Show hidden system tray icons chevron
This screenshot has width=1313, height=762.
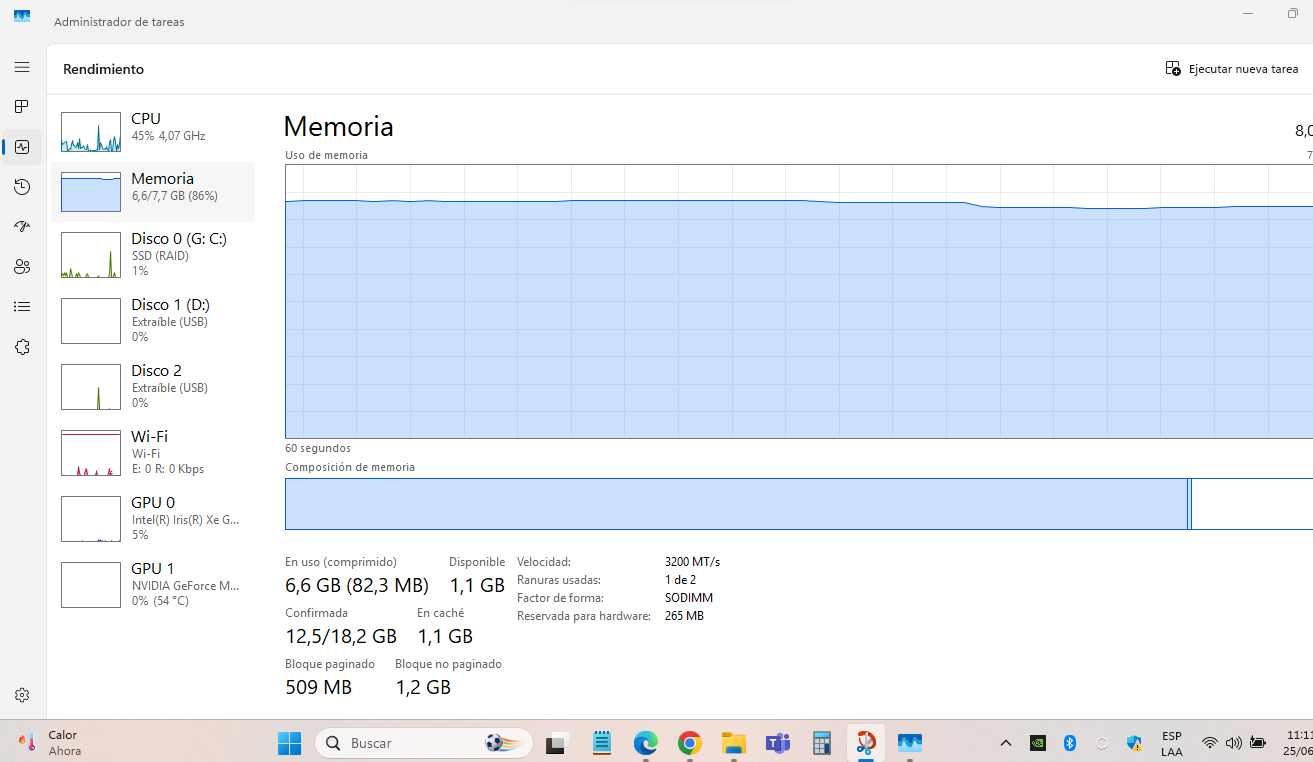[x=1006, y=743]
